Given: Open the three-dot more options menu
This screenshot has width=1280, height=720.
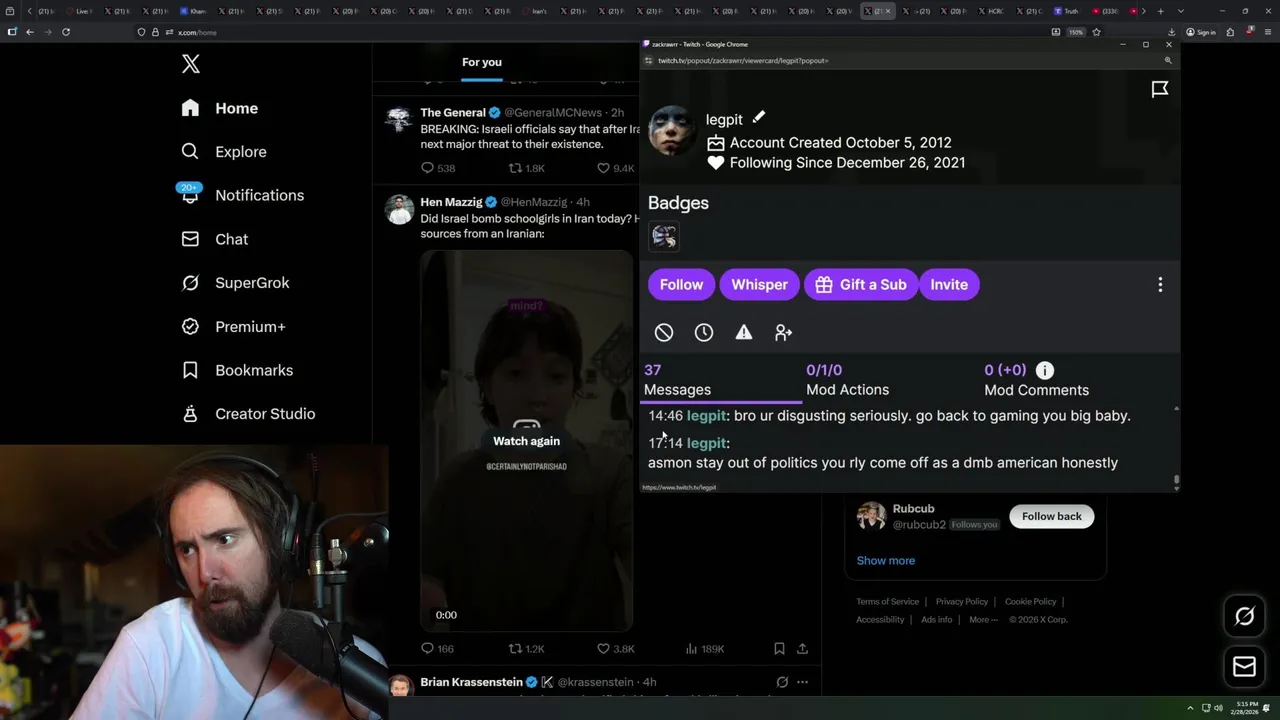Looking at the screenshot, I should point(1160,285).
